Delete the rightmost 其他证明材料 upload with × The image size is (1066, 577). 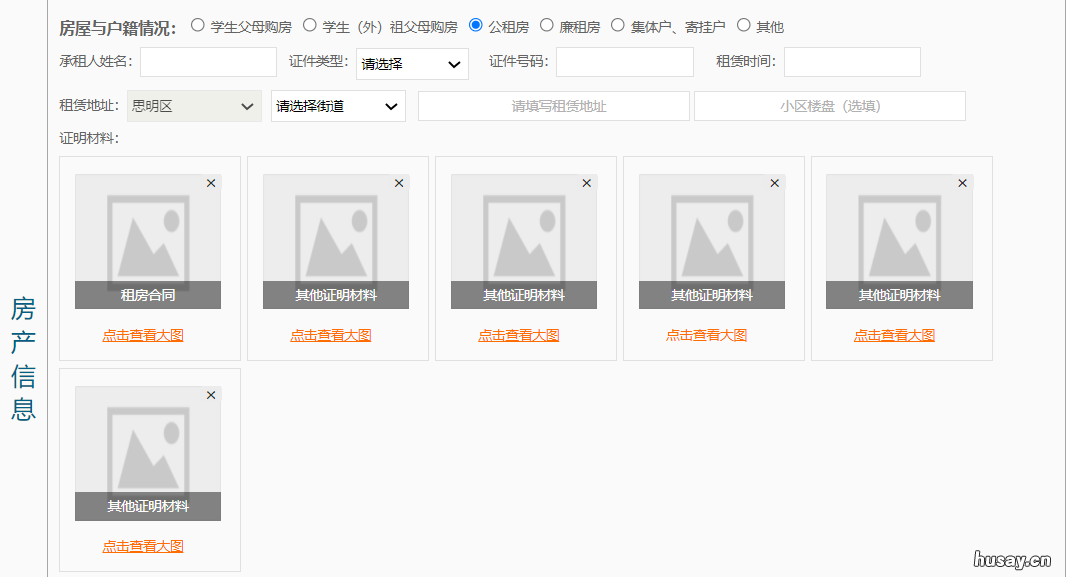(962, 183)
